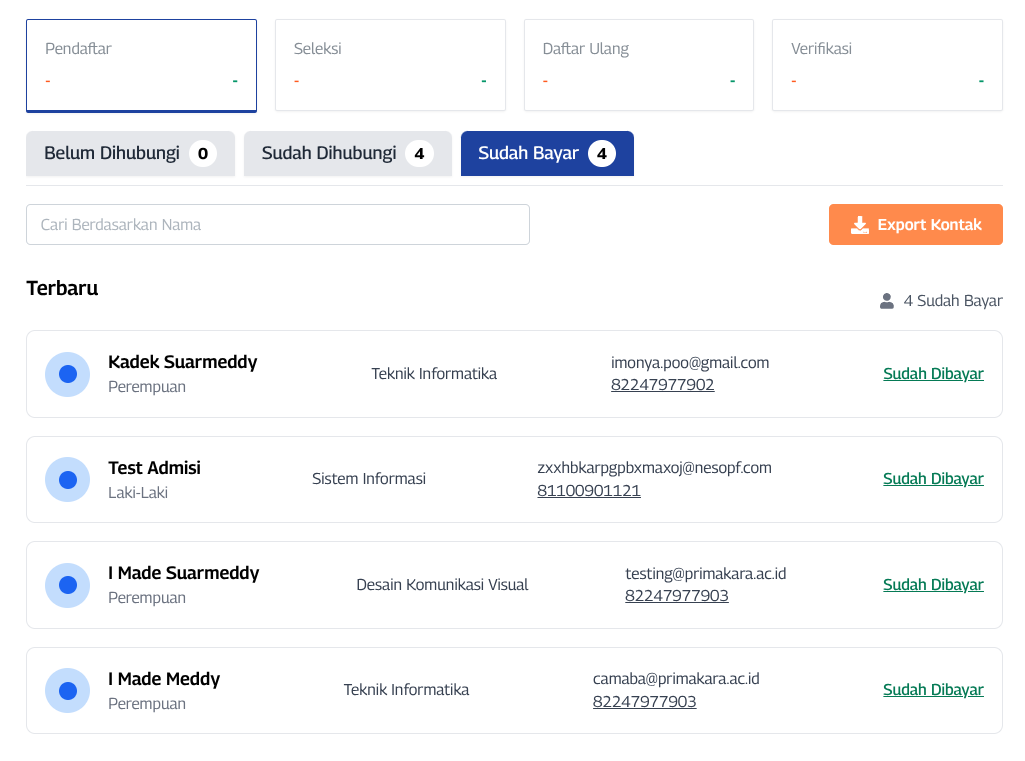Select the Sudah Bayar tab
1025x761 pixels.
pyautogui.click(x=546, y=153)
